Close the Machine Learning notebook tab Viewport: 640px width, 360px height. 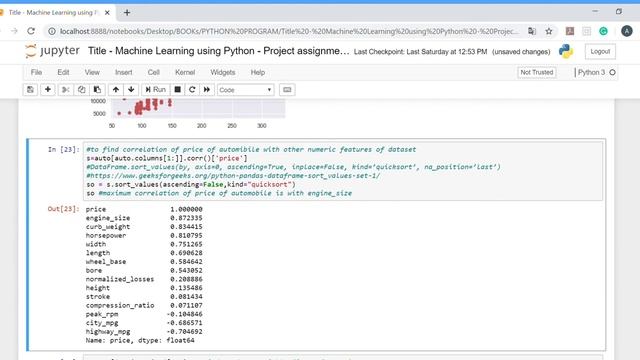coord(107,13)
